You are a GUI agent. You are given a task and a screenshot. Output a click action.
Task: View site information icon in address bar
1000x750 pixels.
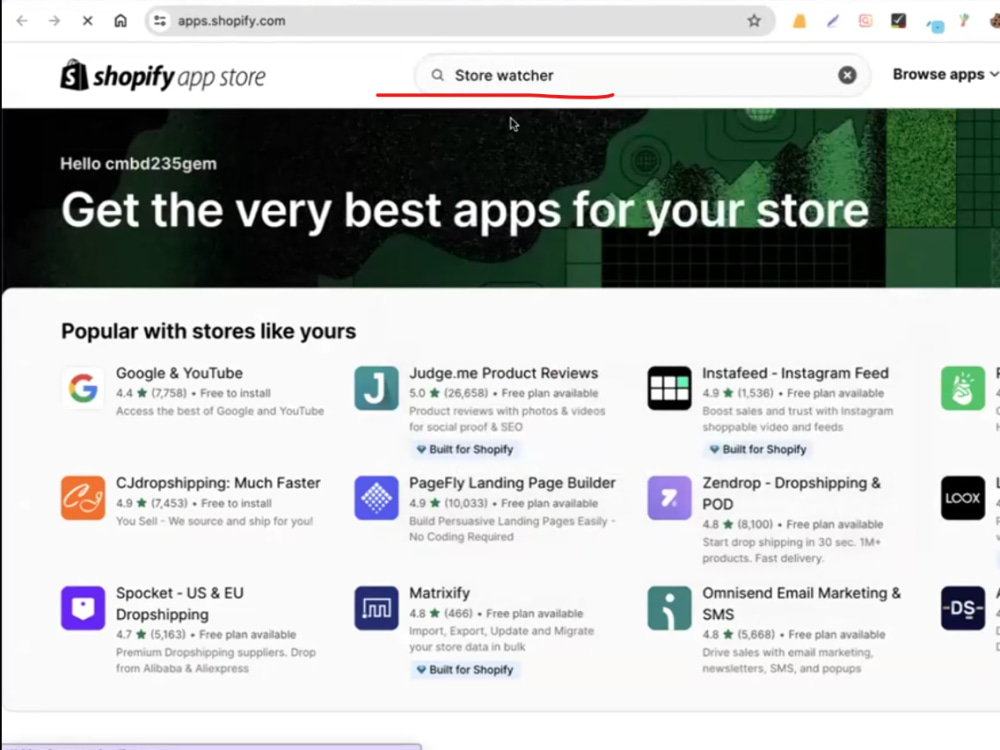coord(160,21)
